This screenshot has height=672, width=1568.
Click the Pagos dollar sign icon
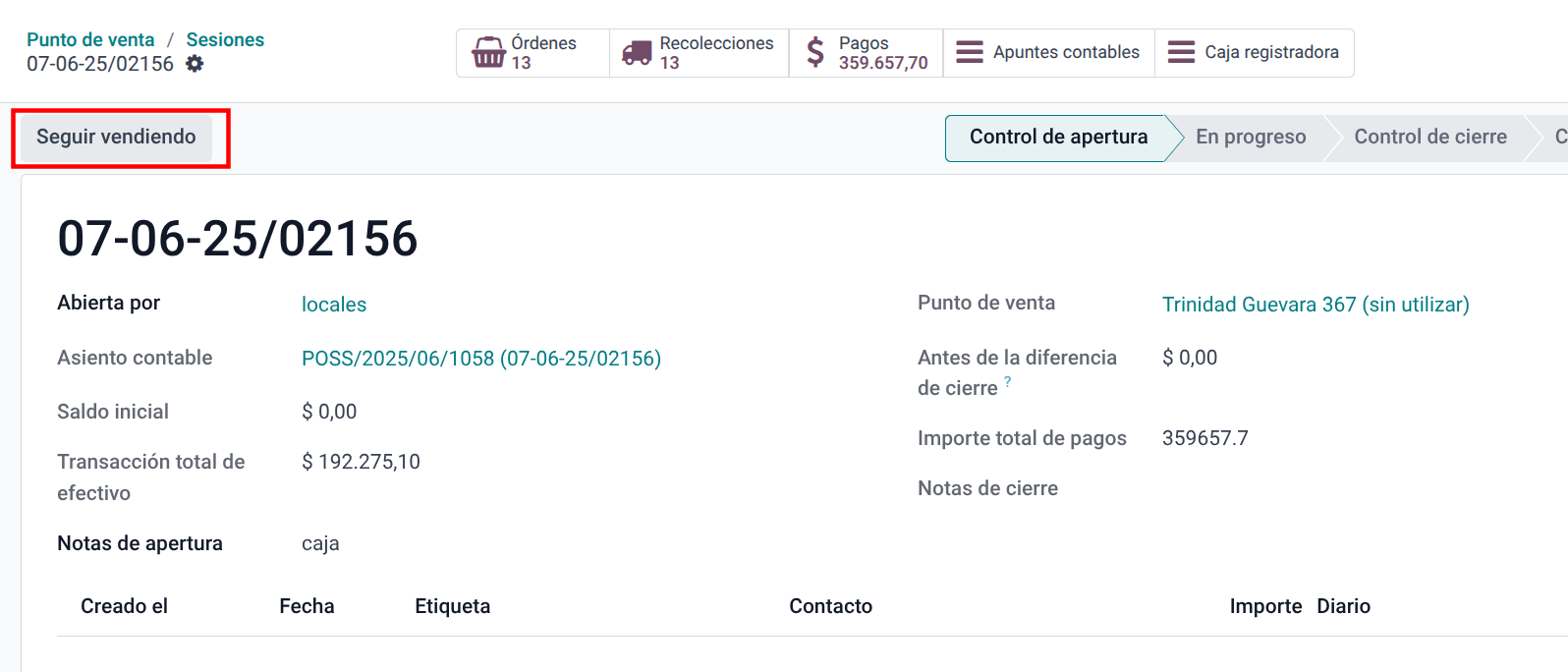(x=814, y=52)
